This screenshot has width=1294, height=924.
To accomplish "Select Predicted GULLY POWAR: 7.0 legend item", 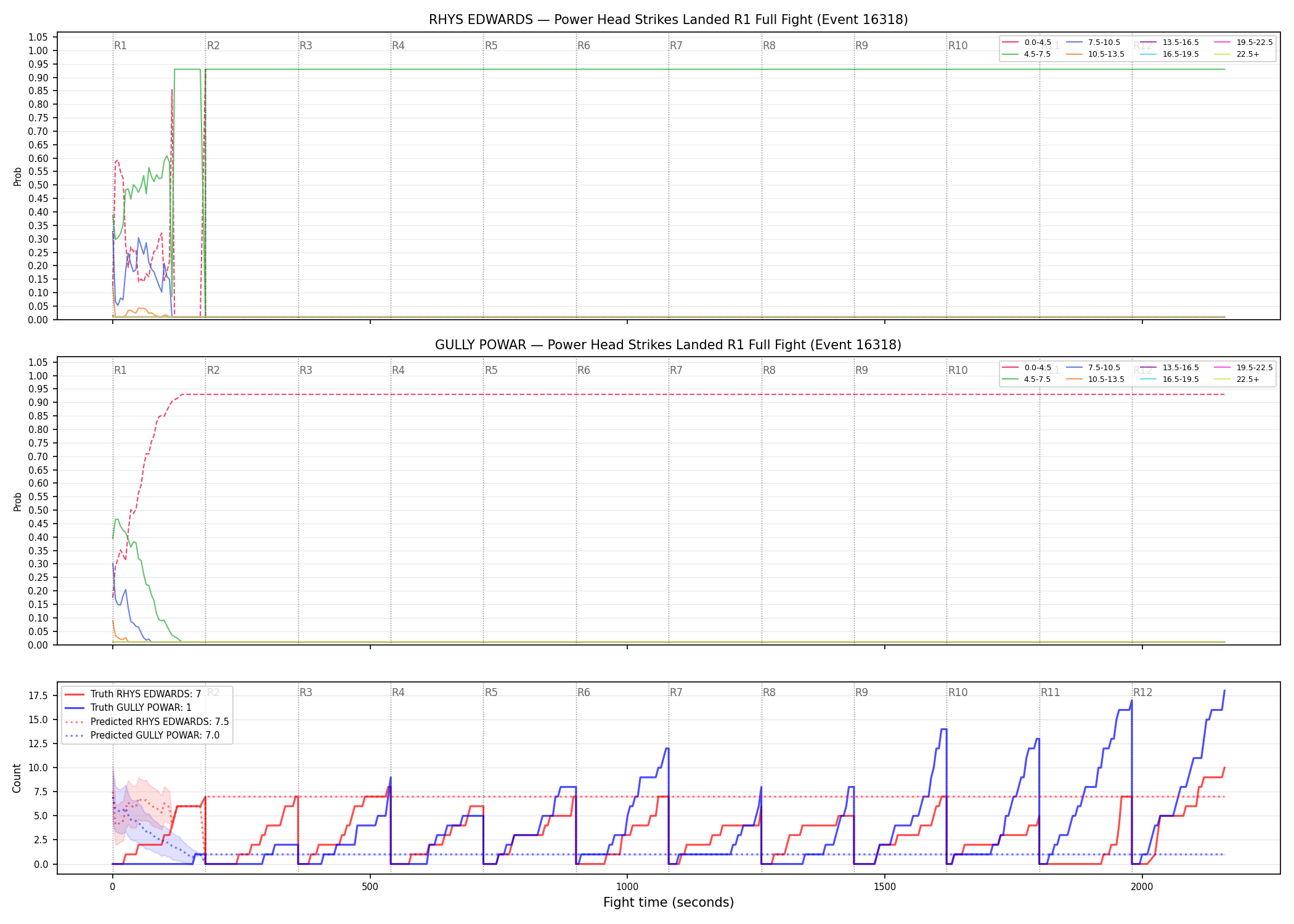I will [142, 735].
